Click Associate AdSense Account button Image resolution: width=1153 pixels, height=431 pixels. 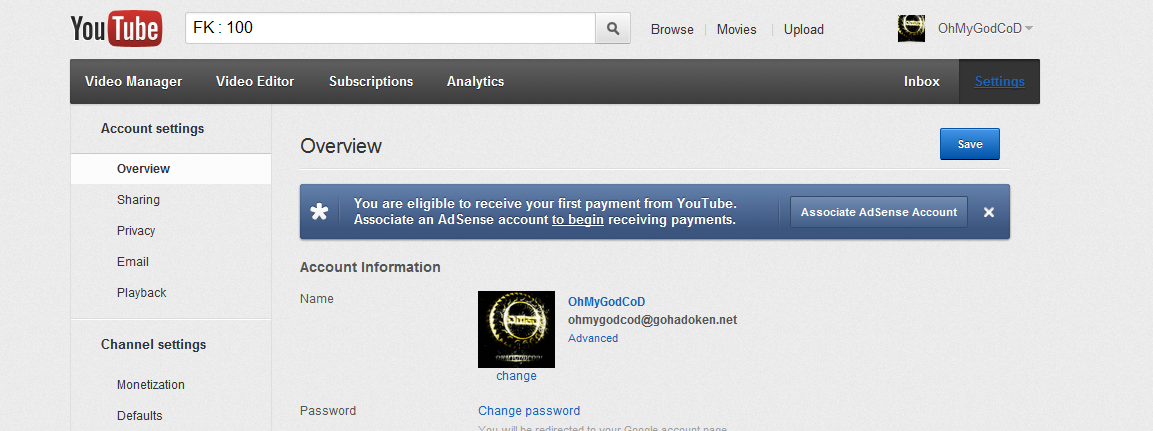pos(879,212)
